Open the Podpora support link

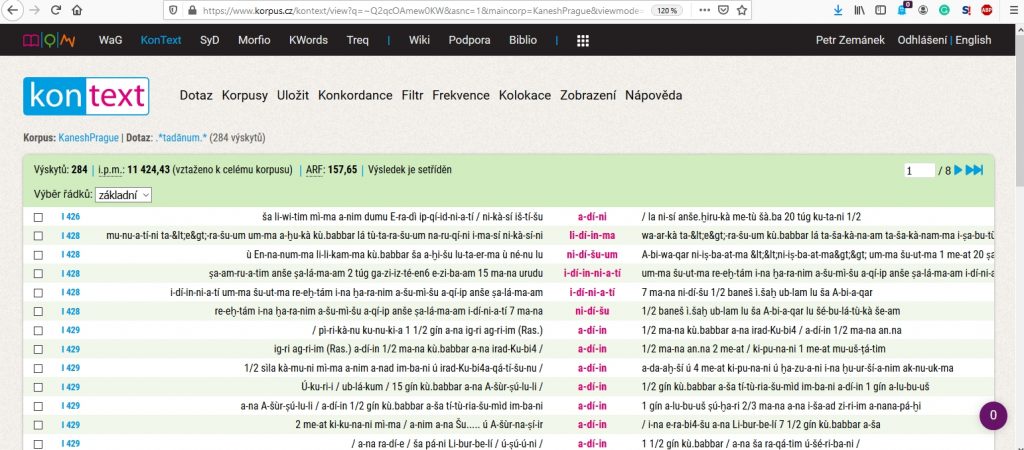click(x=470, y=40)
